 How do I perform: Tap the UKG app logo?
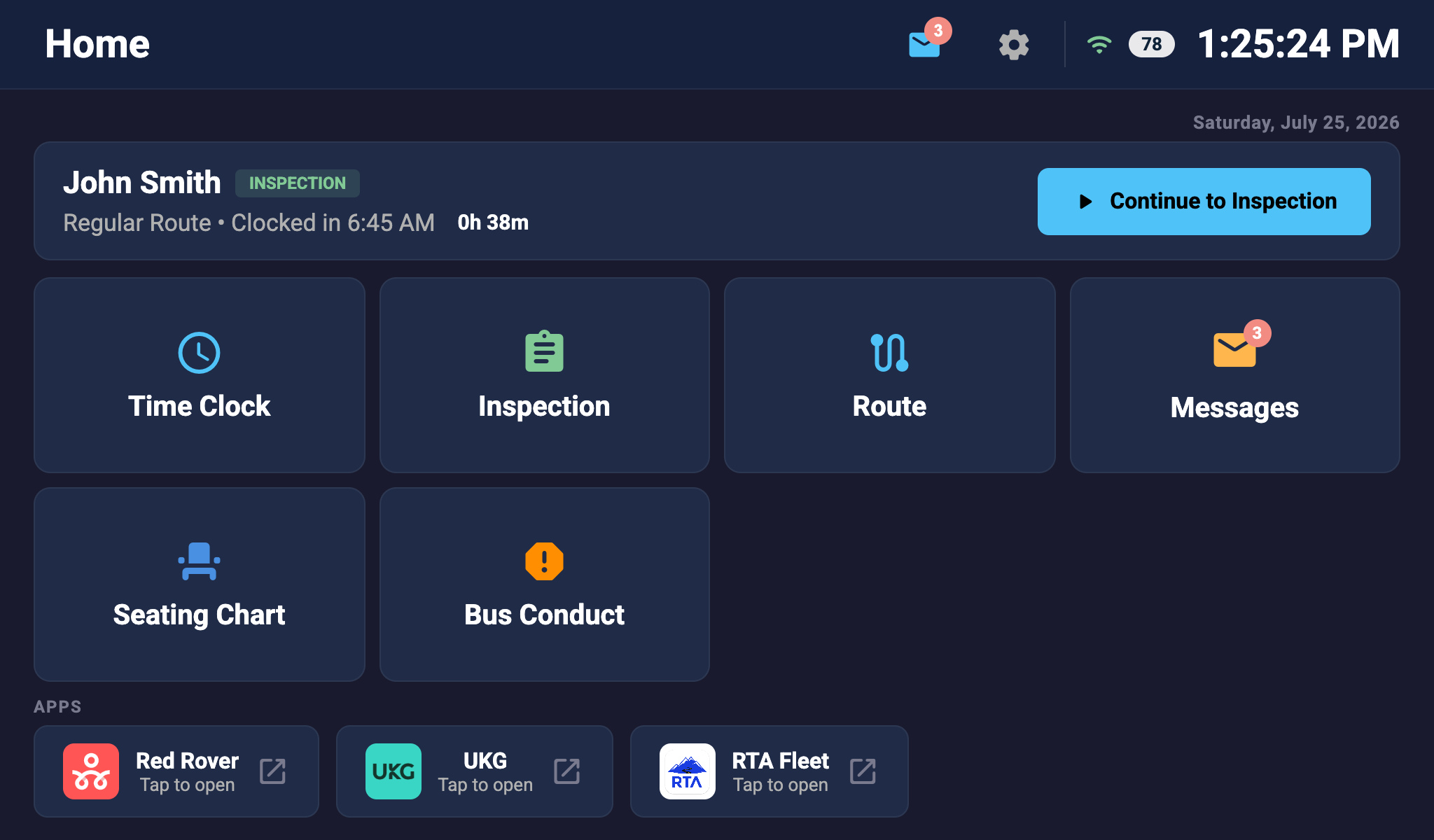click(394, 771)
